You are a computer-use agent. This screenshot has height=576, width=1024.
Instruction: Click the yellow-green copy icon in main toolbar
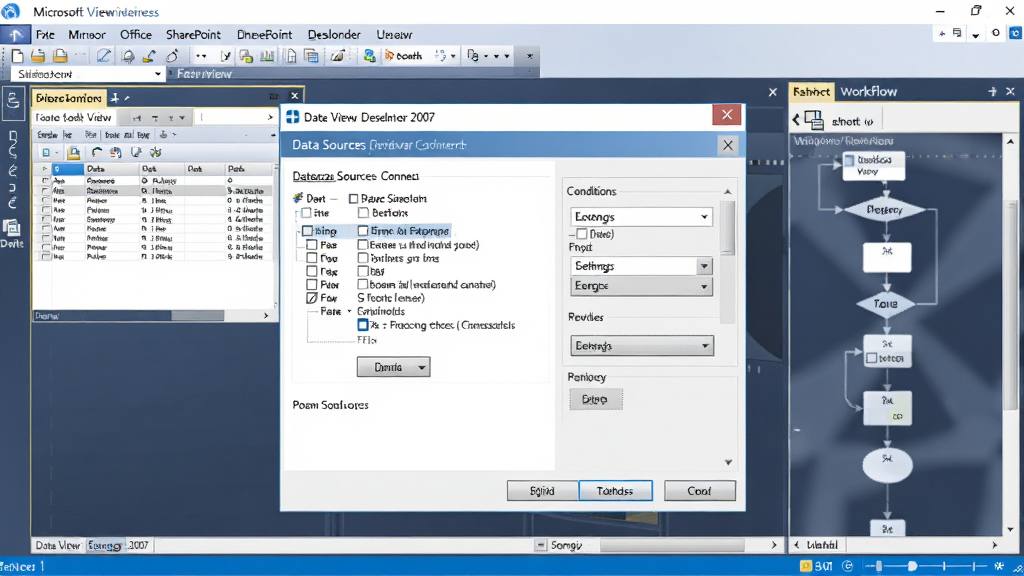pyautogui.click(x=246, y=56)
